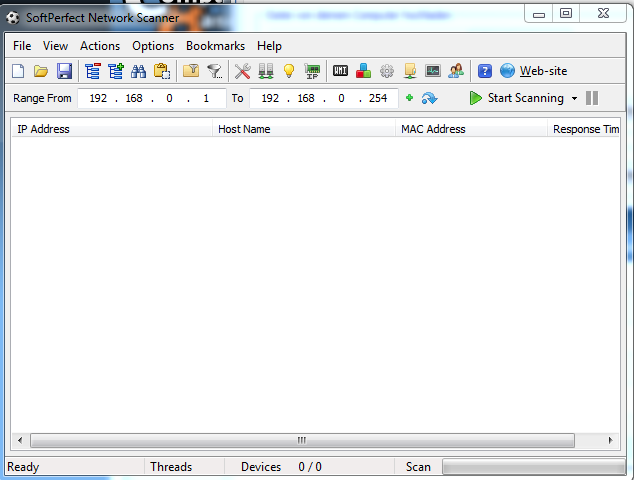Viewport: 634px width, 480px height.
Task: Open the Bookmarks menu
Action: [215, 46]
